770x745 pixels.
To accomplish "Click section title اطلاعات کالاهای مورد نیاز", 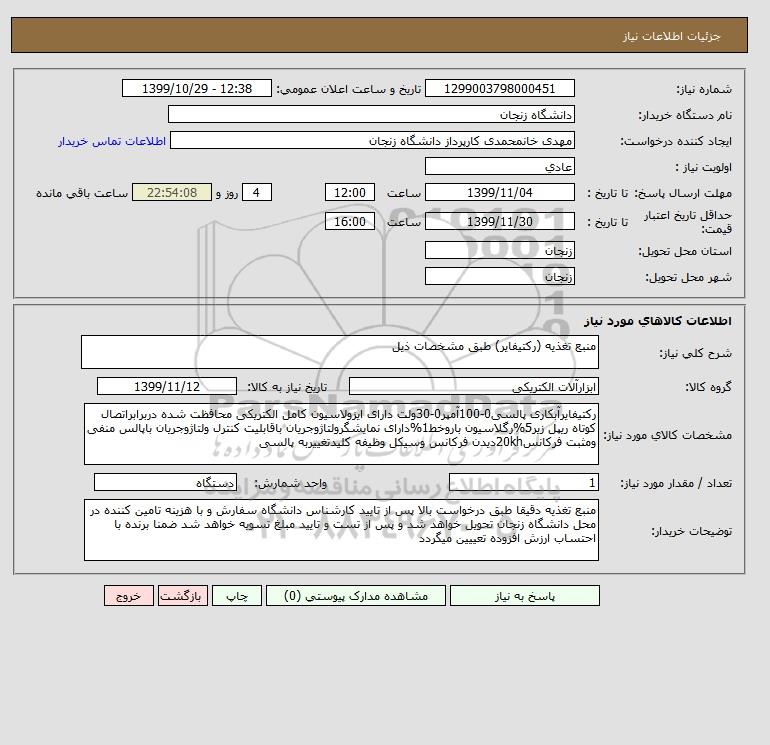I will [658, 321].
